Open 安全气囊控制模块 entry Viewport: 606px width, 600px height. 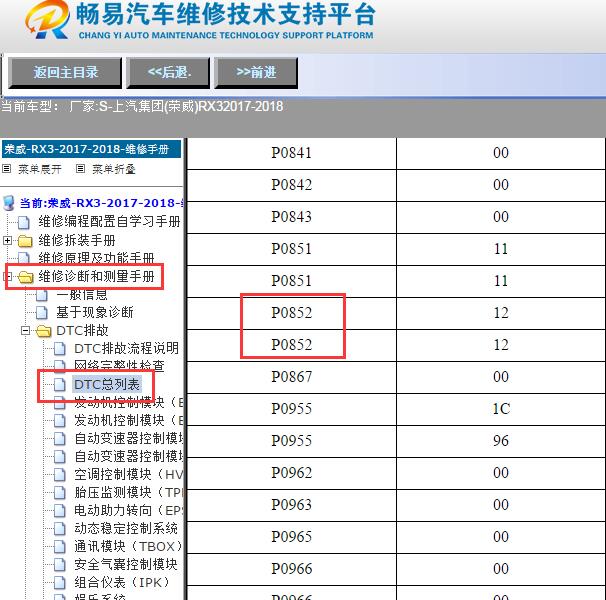(126, 564)
